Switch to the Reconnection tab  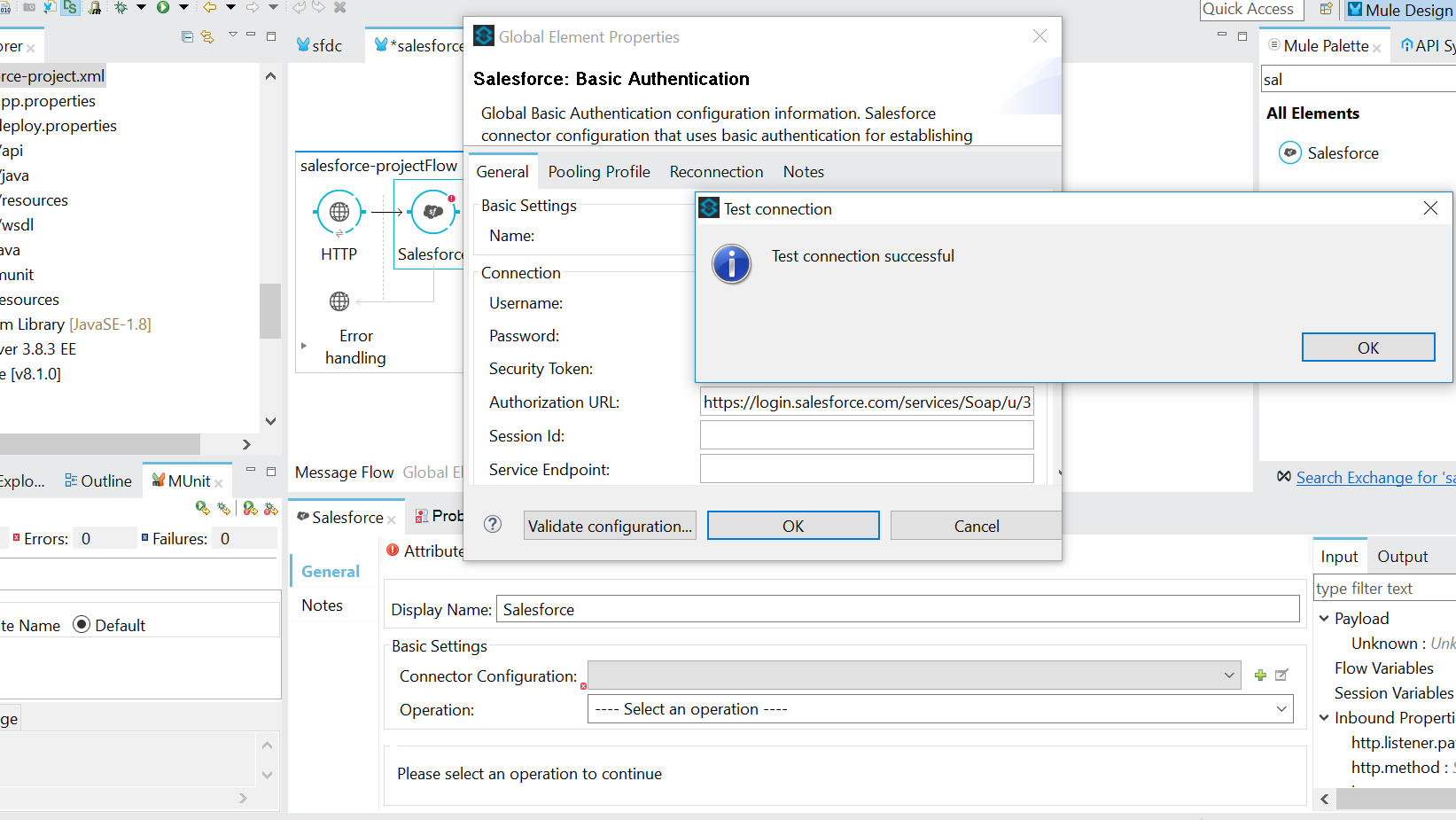[716, 172]
